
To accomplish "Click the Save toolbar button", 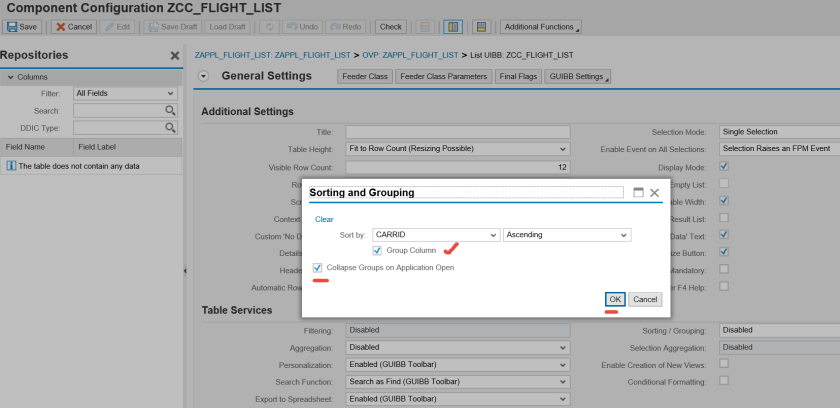I will pyautogui.click(x=23, y=27).
